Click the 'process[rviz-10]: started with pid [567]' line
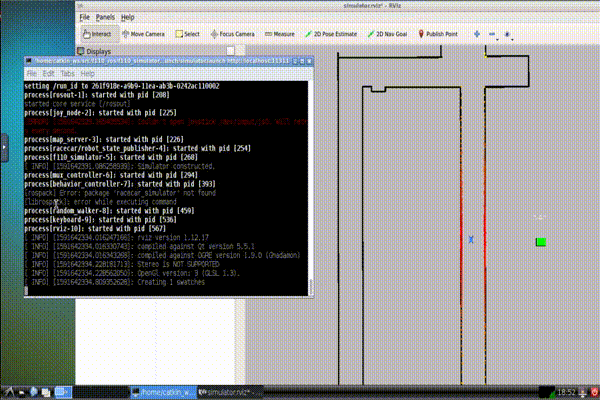 click(95, 229)
